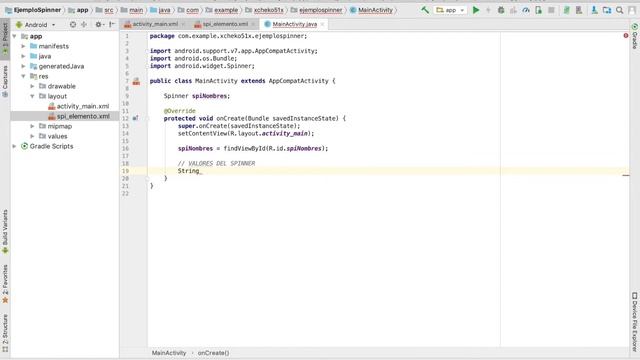Image resolution: width=640 pixels, height=360 pixels.
Task: Open the Gradle tool window tab
Action: 635,36
